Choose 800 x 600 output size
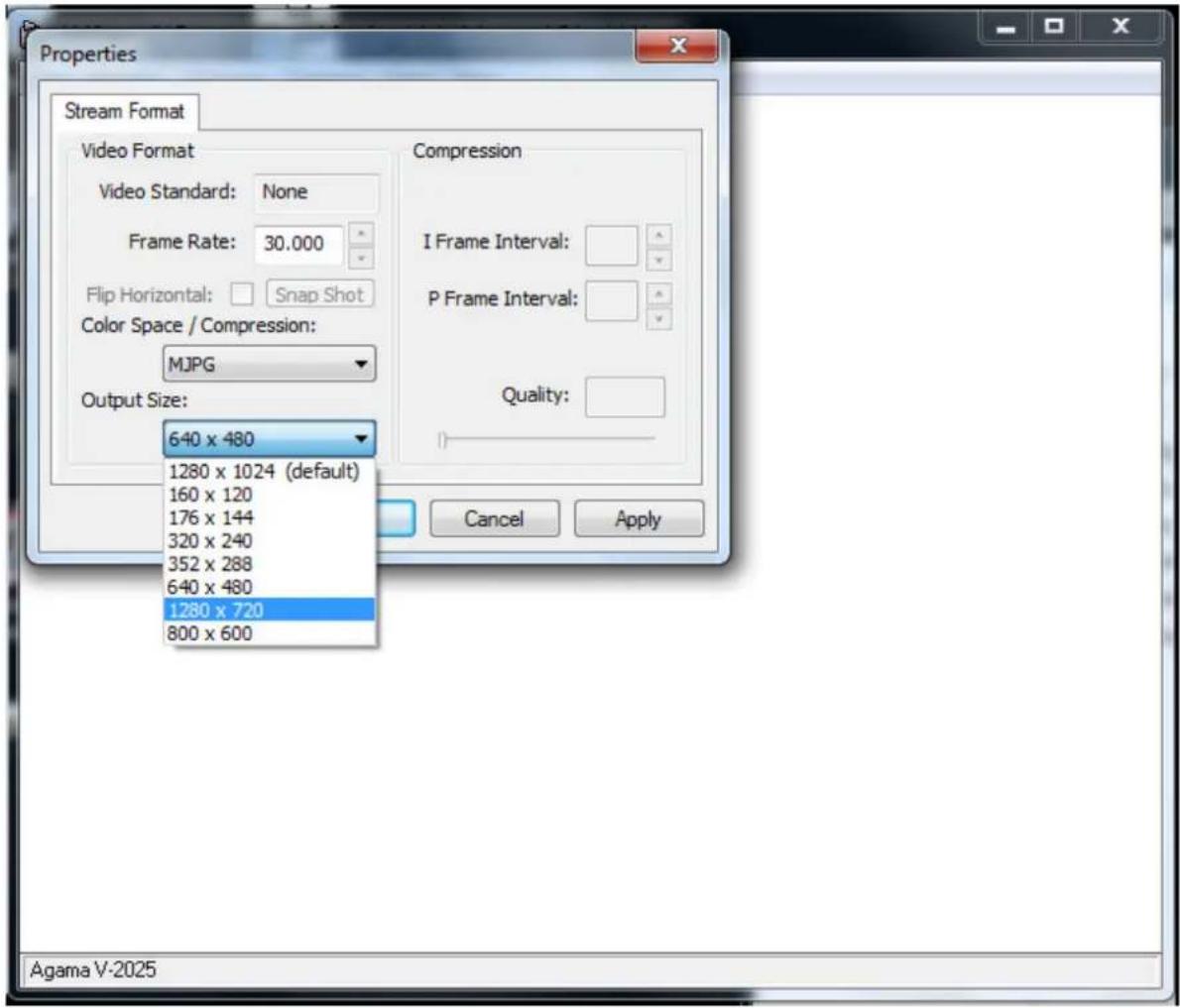 pos(270,633)
